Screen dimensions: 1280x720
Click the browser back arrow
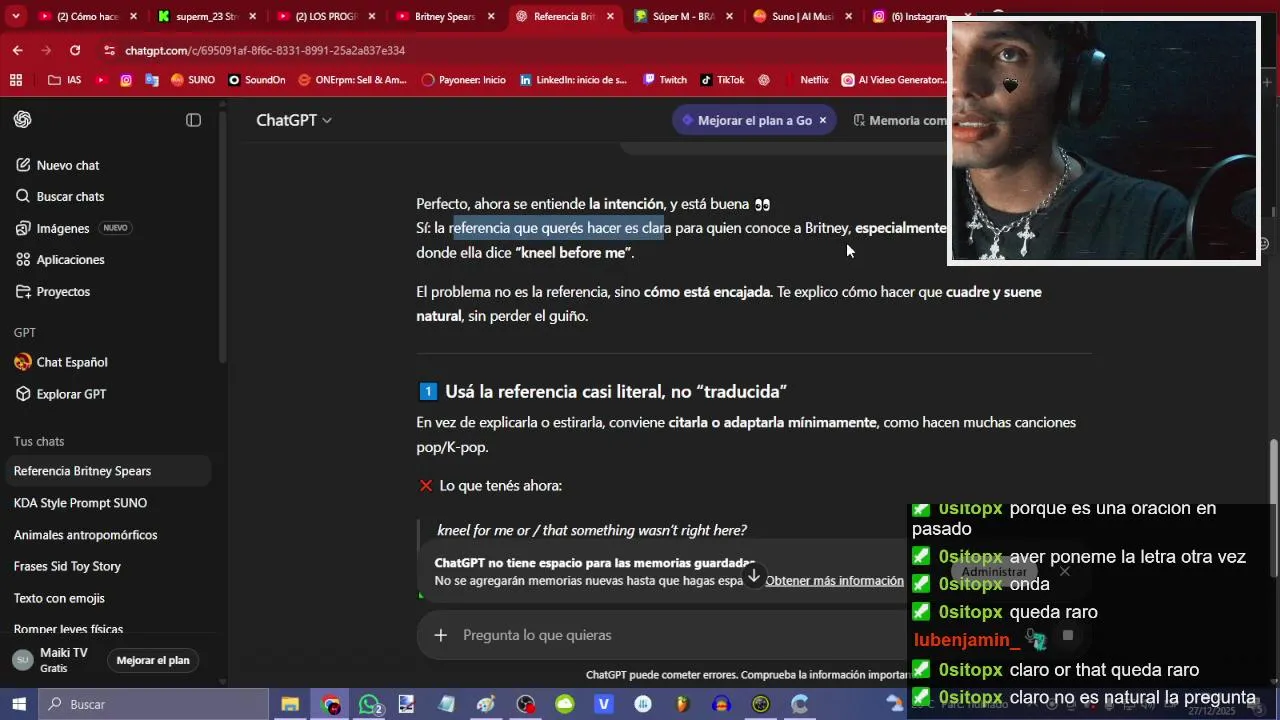tap(18, 50)
